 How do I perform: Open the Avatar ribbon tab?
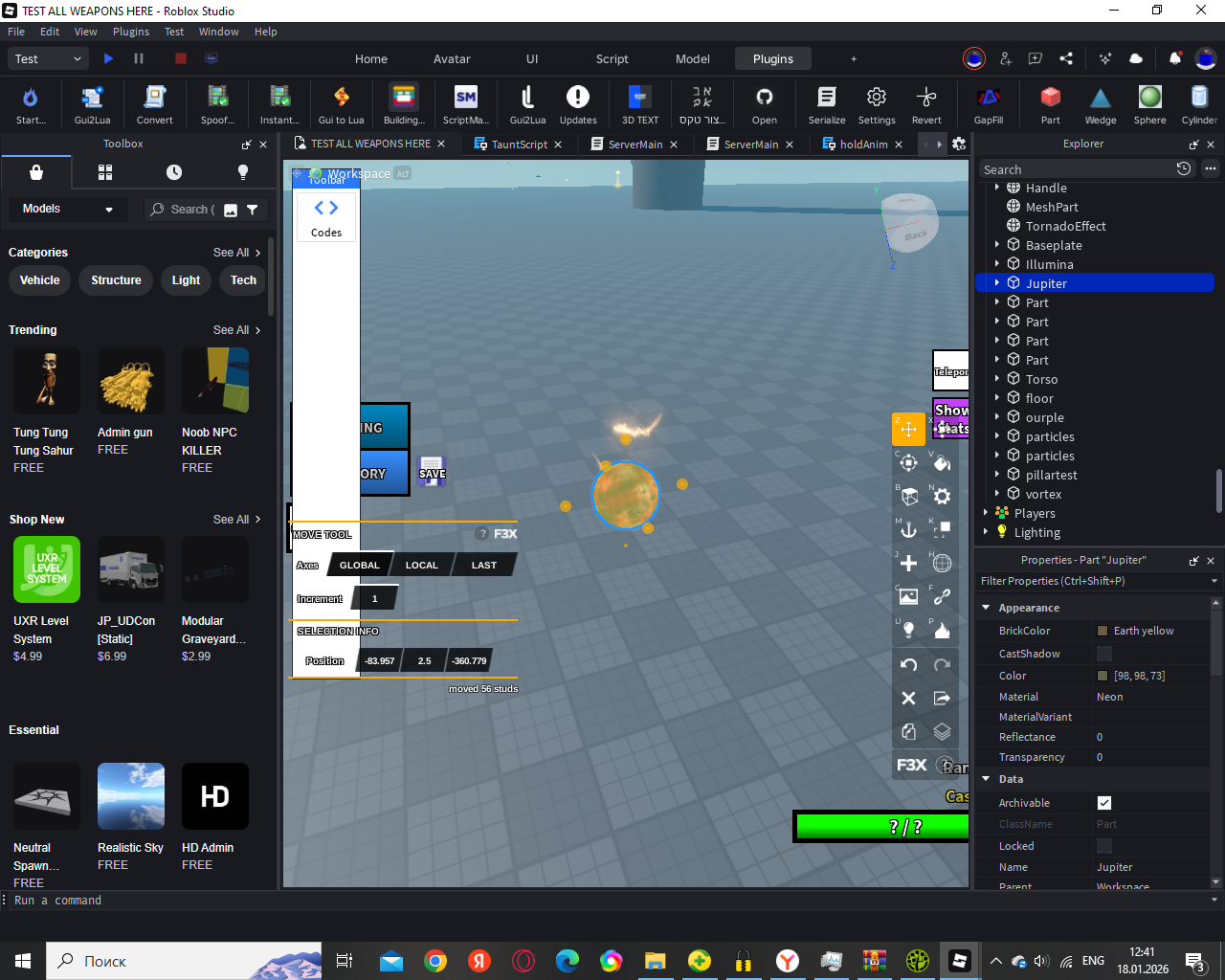point(452,58)
